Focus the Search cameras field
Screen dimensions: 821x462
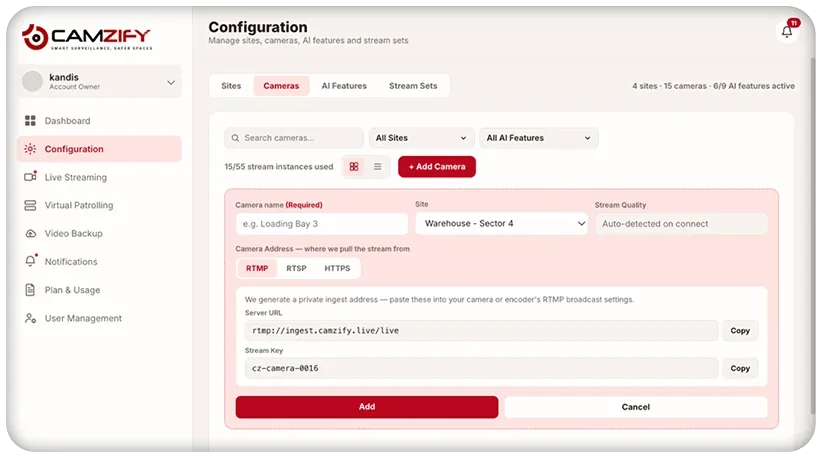tap(294, 138)
